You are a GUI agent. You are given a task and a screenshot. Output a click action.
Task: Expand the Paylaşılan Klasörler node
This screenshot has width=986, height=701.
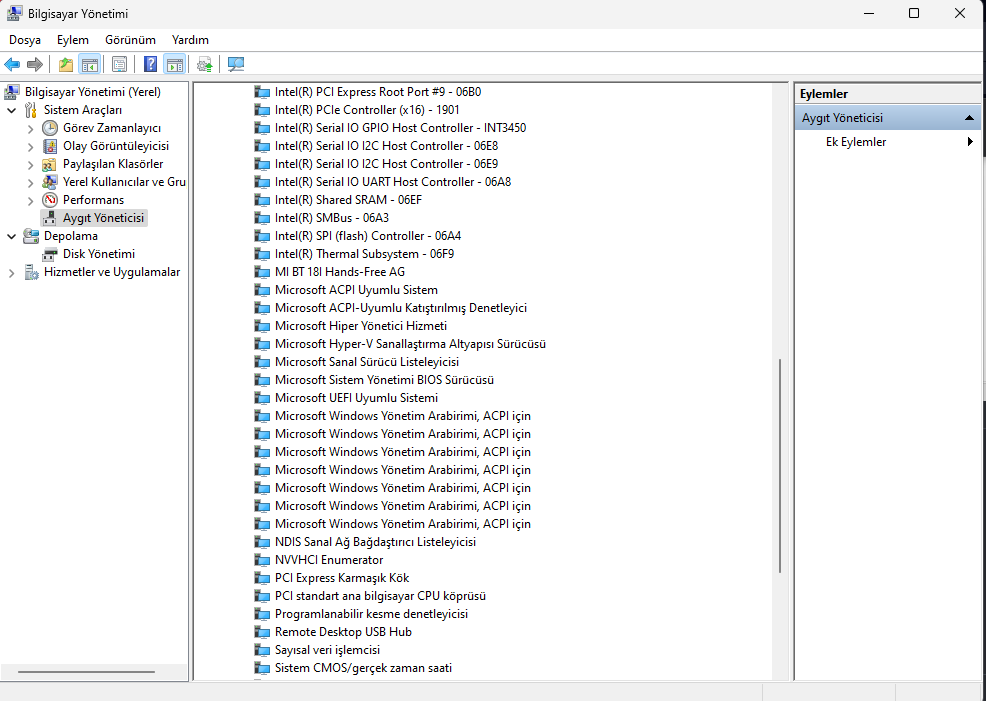(x=30, y=165)
